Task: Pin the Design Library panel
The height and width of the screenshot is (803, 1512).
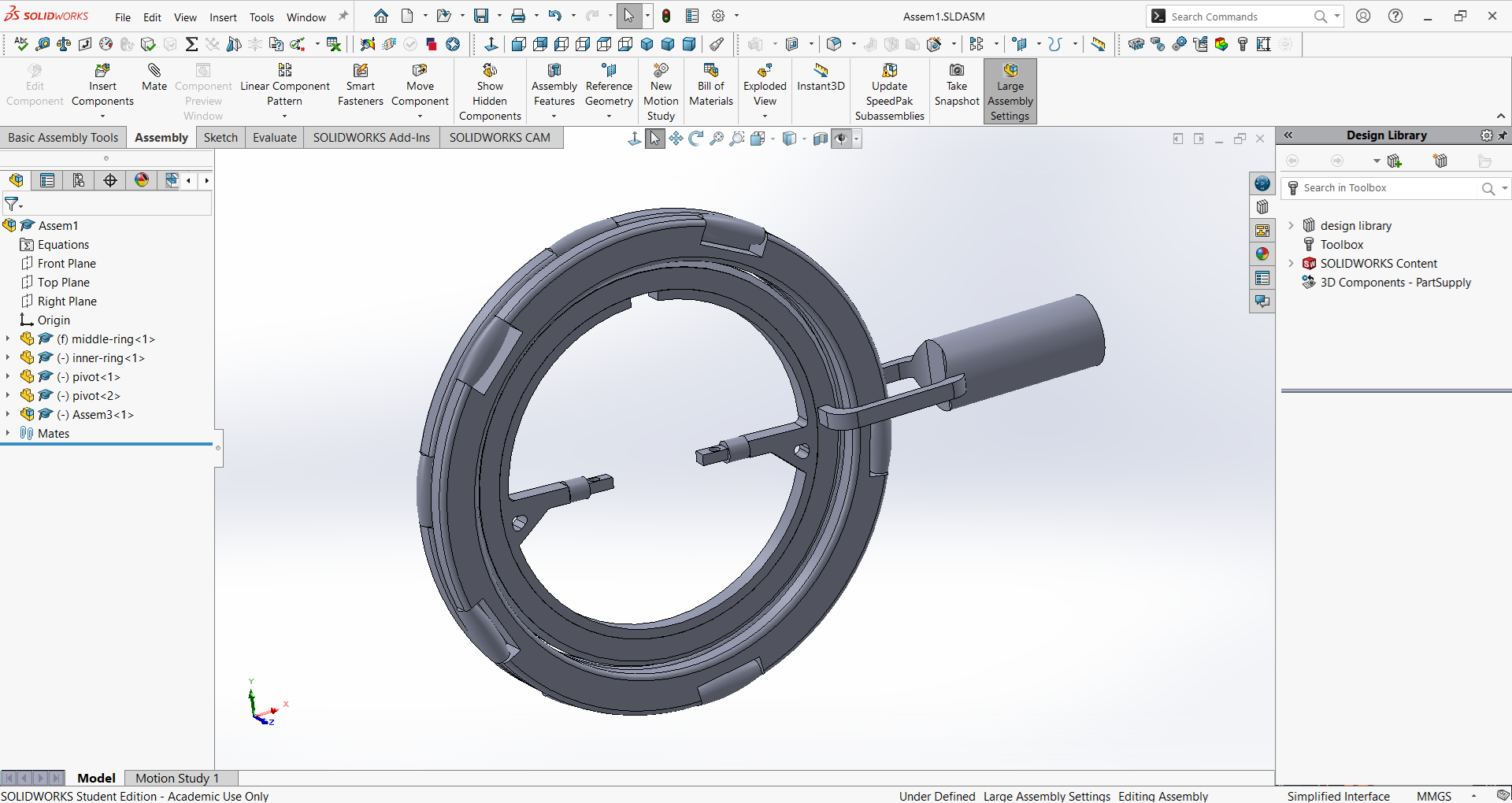Action: [x=1503, y=135]
